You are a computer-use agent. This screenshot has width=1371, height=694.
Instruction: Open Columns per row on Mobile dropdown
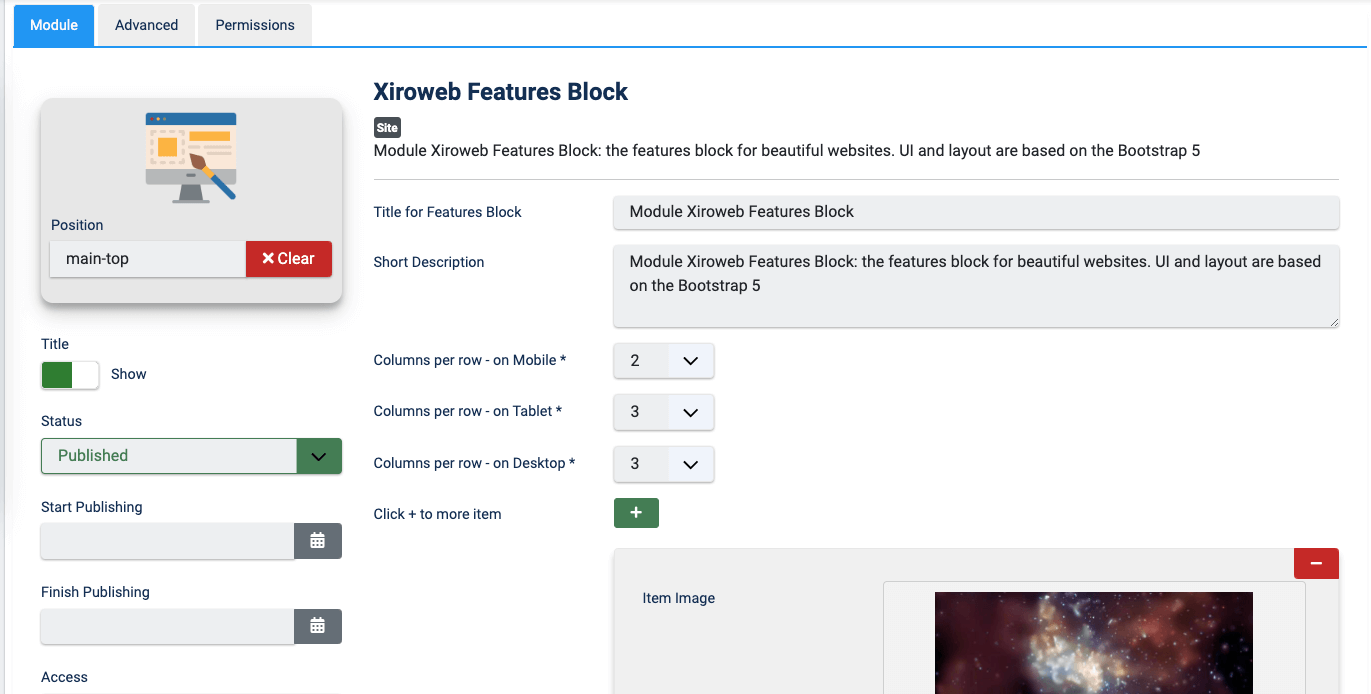coord(664,361)
